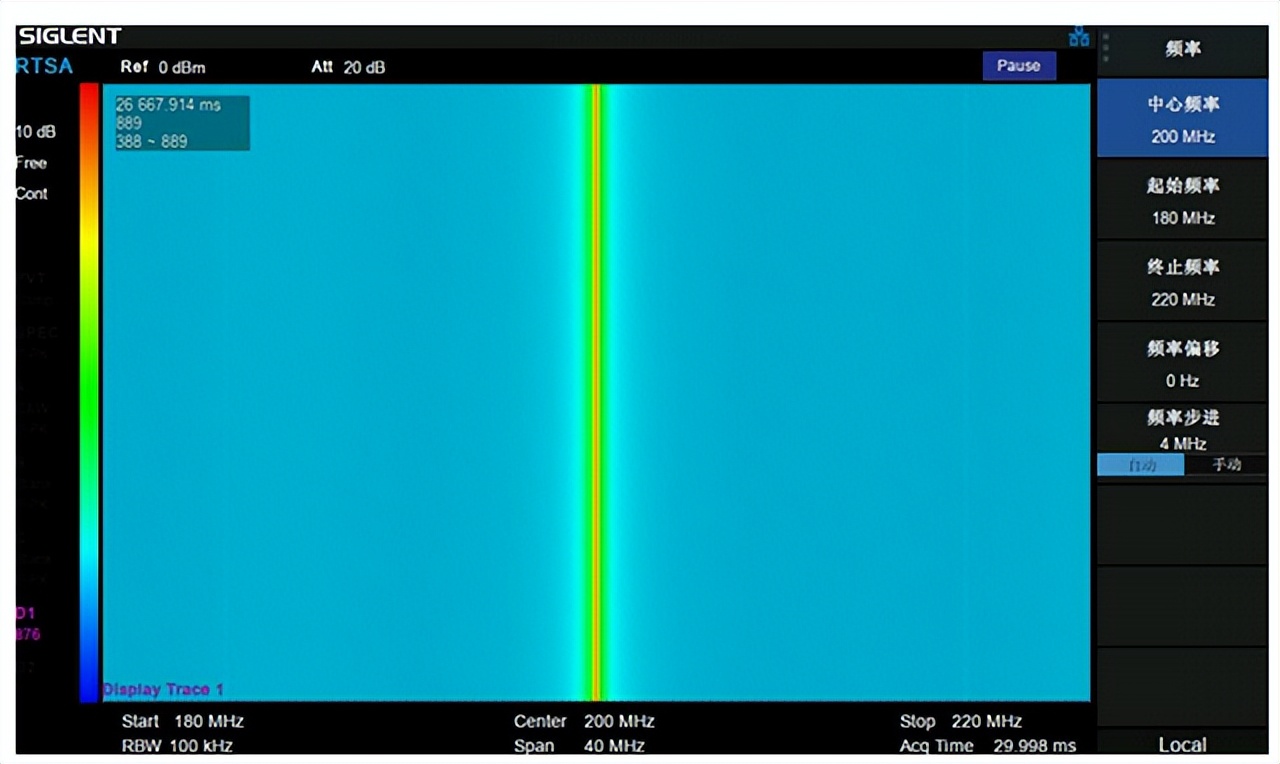1280x764 pixels.
Task: Switch frequency step to 自动 mode
Action: [1141, 465]
